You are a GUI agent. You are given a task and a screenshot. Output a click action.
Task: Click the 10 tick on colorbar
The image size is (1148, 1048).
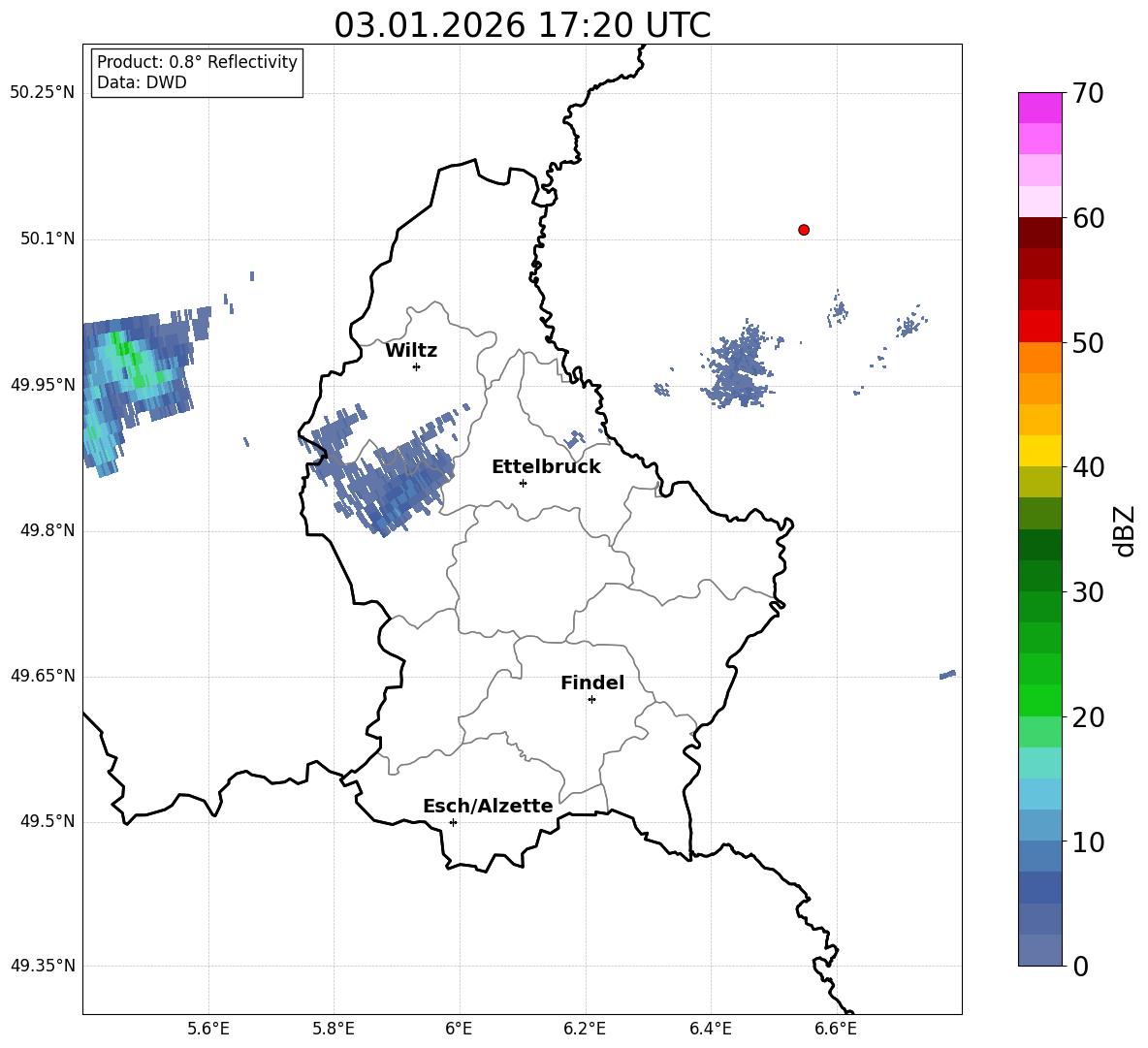1087,842
